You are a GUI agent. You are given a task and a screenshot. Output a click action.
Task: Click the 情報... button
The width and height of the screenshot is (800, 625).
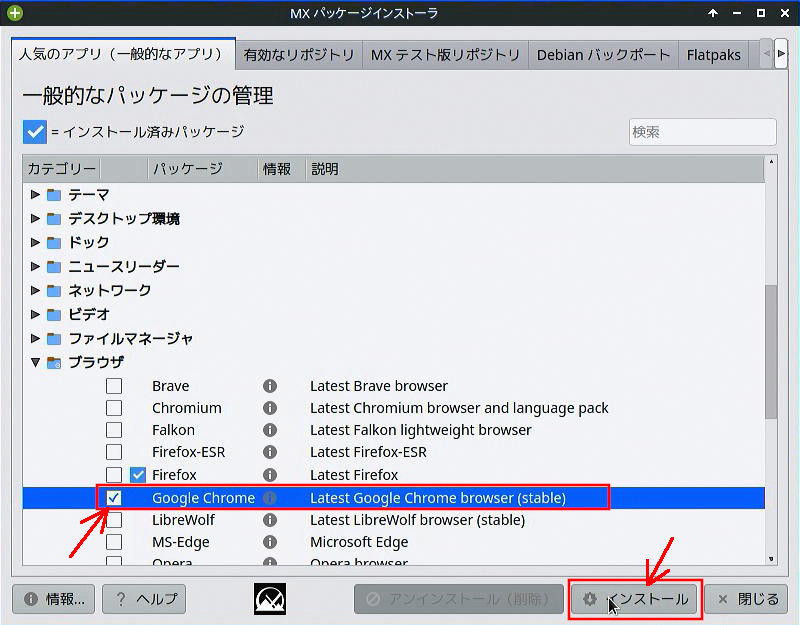(54, 599)
